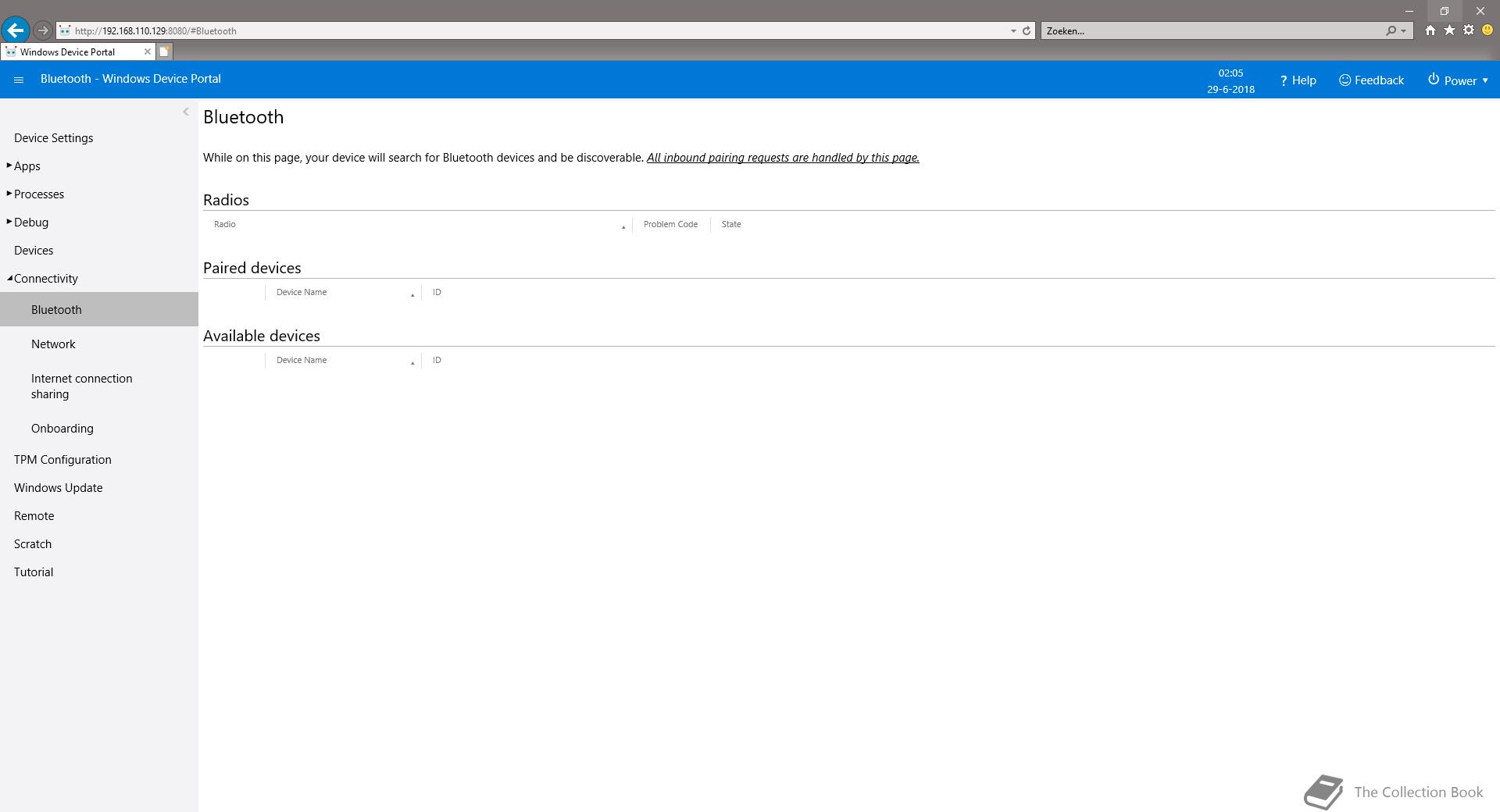Open TPM Configuration page
The height and width of the screenshot is (812, 1500).
(x=62, y=460)
